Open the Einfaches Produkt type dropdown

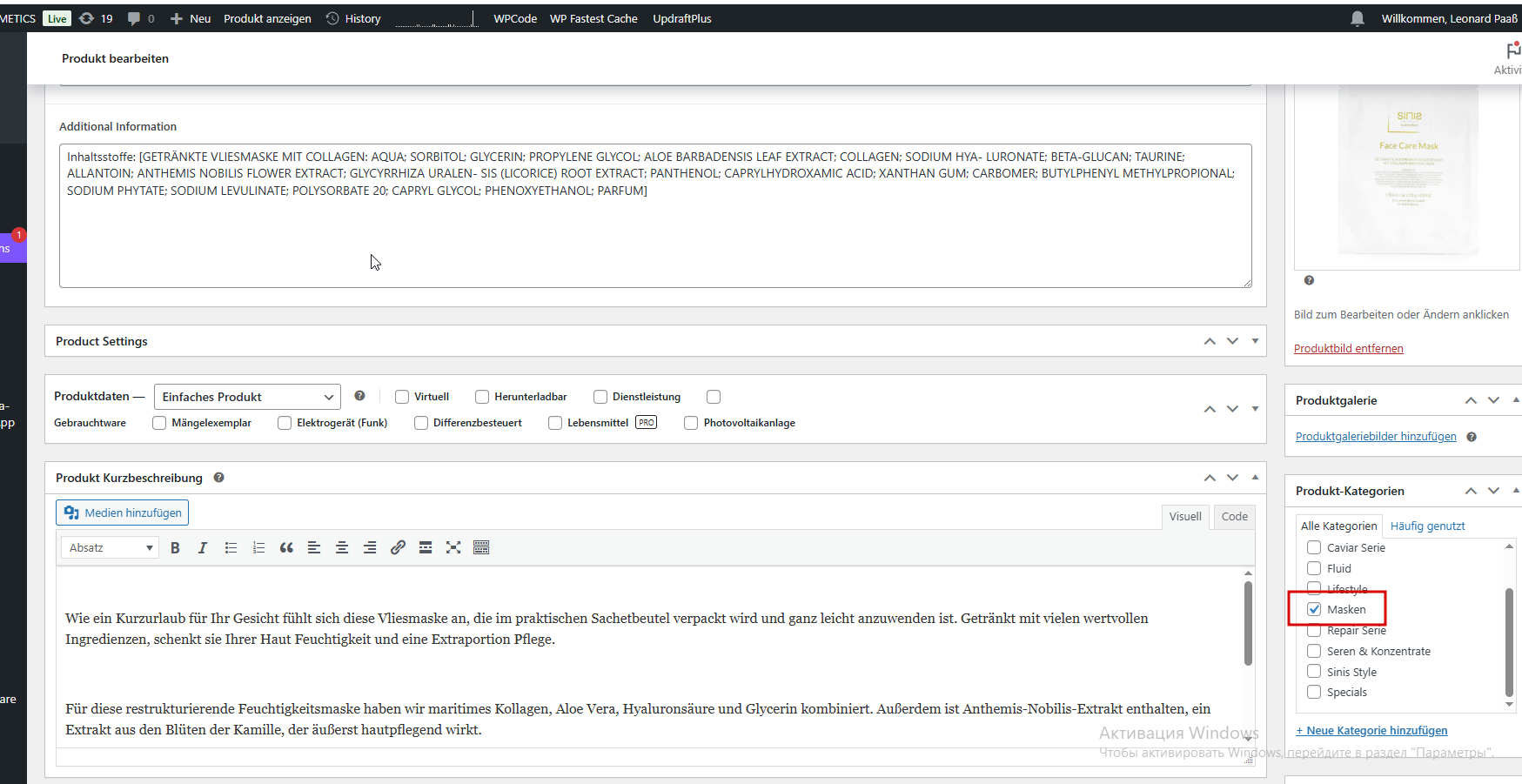pos(247,397)
